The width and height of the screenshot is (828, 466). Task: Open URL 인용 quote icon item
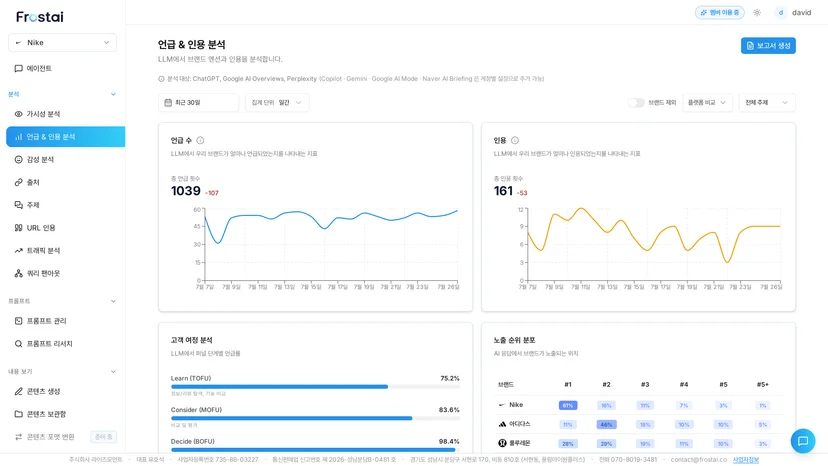coord(18,228)
